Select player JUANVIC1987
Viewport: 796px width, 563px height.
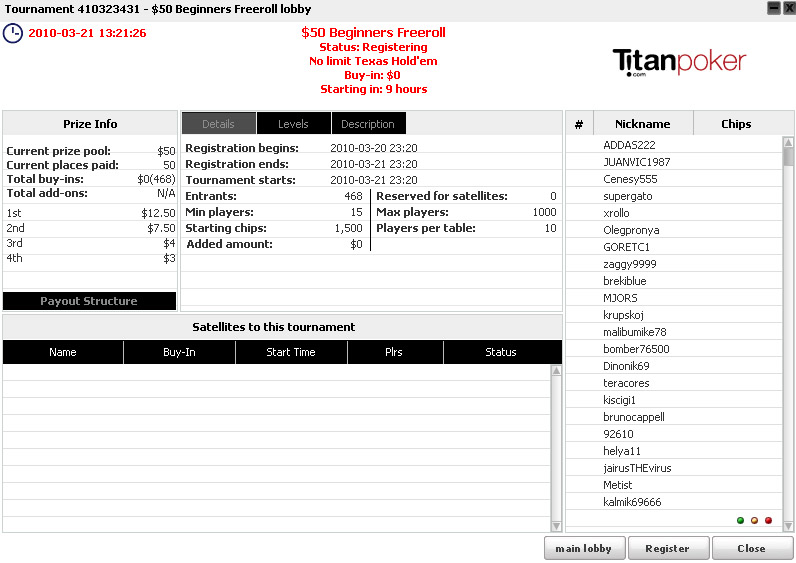point(674,162)
